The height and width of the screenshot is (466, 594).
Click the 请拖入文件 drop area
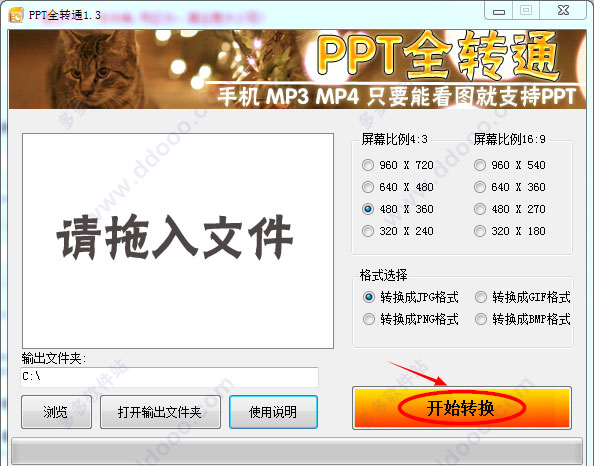point(178,241)
